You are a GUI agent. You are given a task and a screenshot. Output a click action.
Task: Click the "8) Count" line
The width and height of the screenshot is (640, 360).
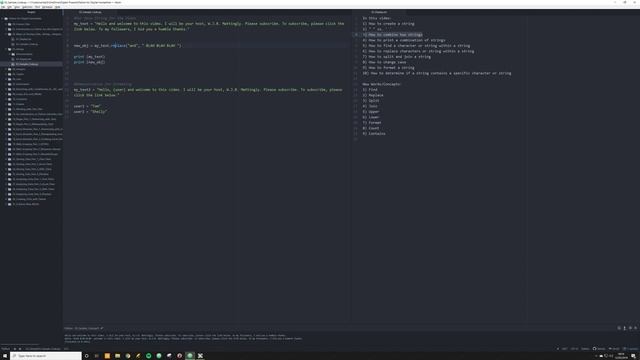point(371,128)
